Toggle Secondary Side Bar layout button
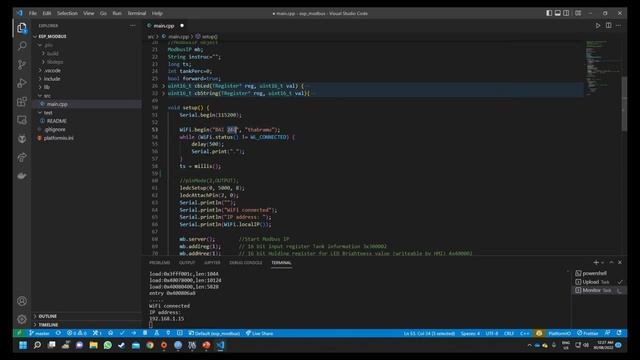640x360 pixels. pyautogui.click(x=566, y=13)
